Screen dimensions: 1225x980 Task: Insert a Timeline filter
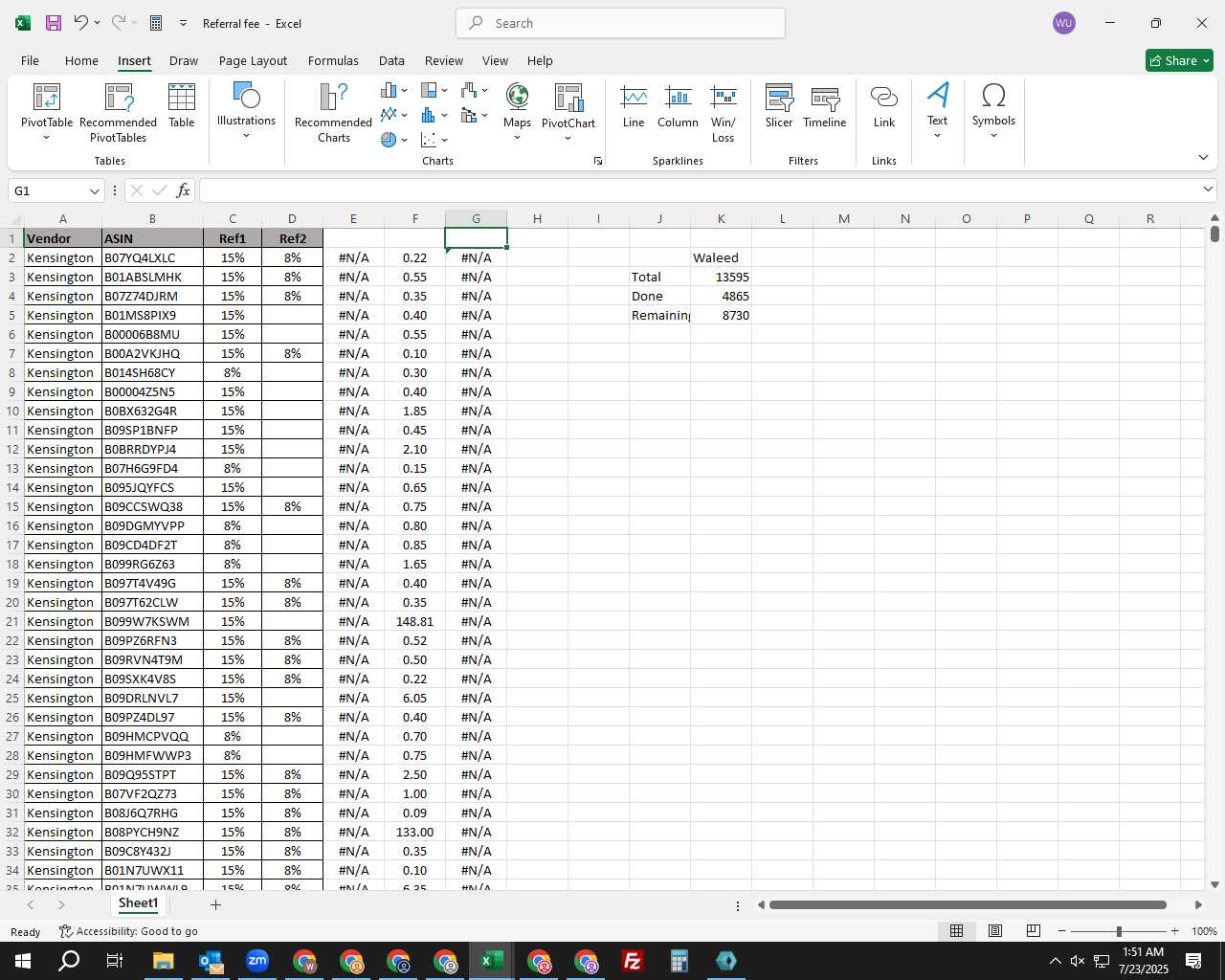click(825, 105)
